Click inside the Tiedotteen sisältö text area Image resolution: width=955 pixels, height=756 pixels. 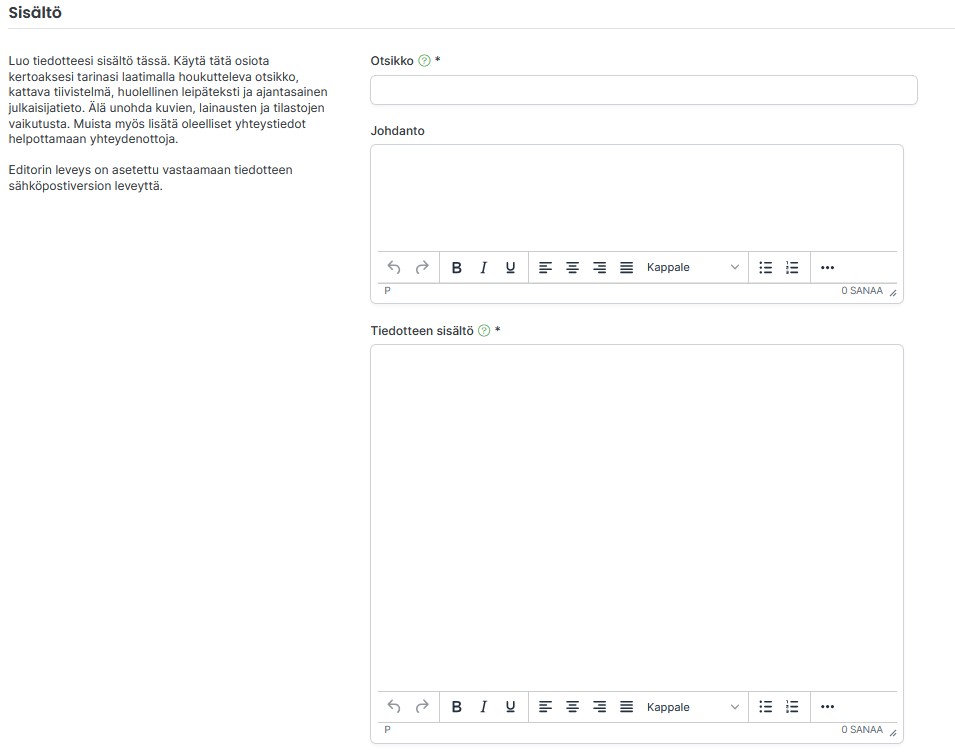click(x=637, y=518)
